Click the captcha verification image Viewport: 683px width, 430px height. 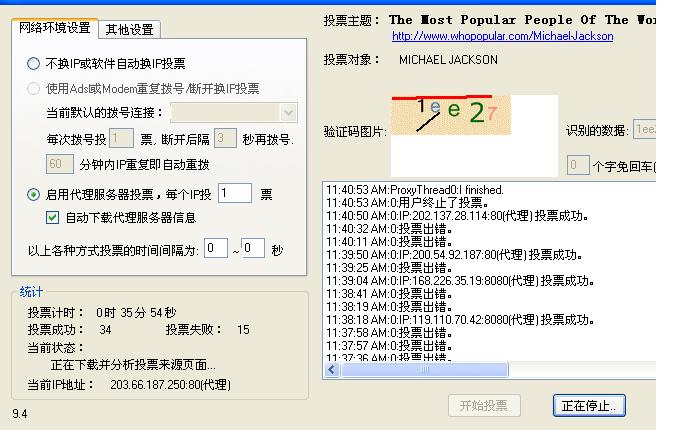tap(451, 115)
